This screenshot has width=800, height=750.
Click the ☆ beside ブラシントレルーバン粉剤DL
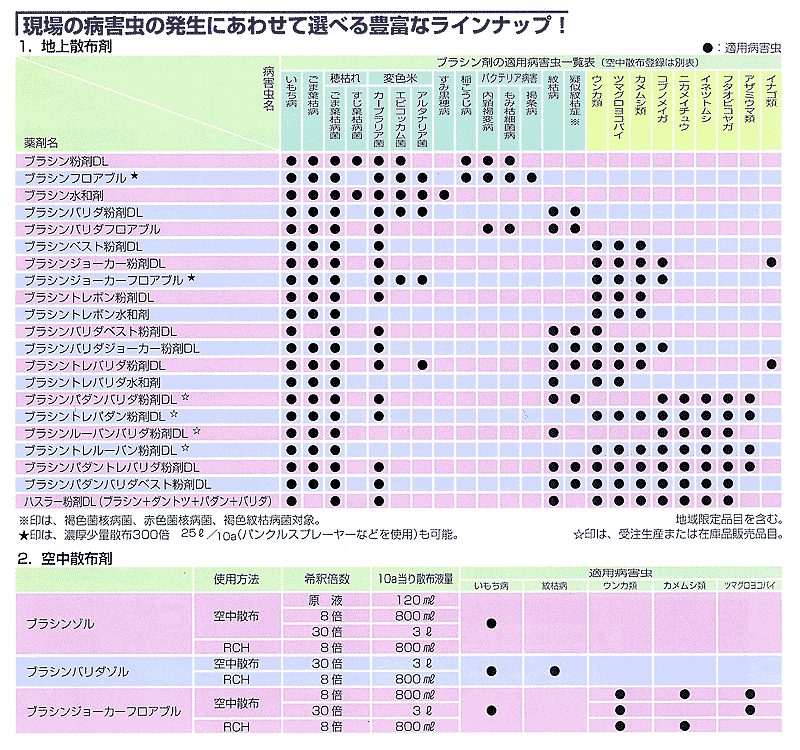pyautogui.click(x=186, y=449)
